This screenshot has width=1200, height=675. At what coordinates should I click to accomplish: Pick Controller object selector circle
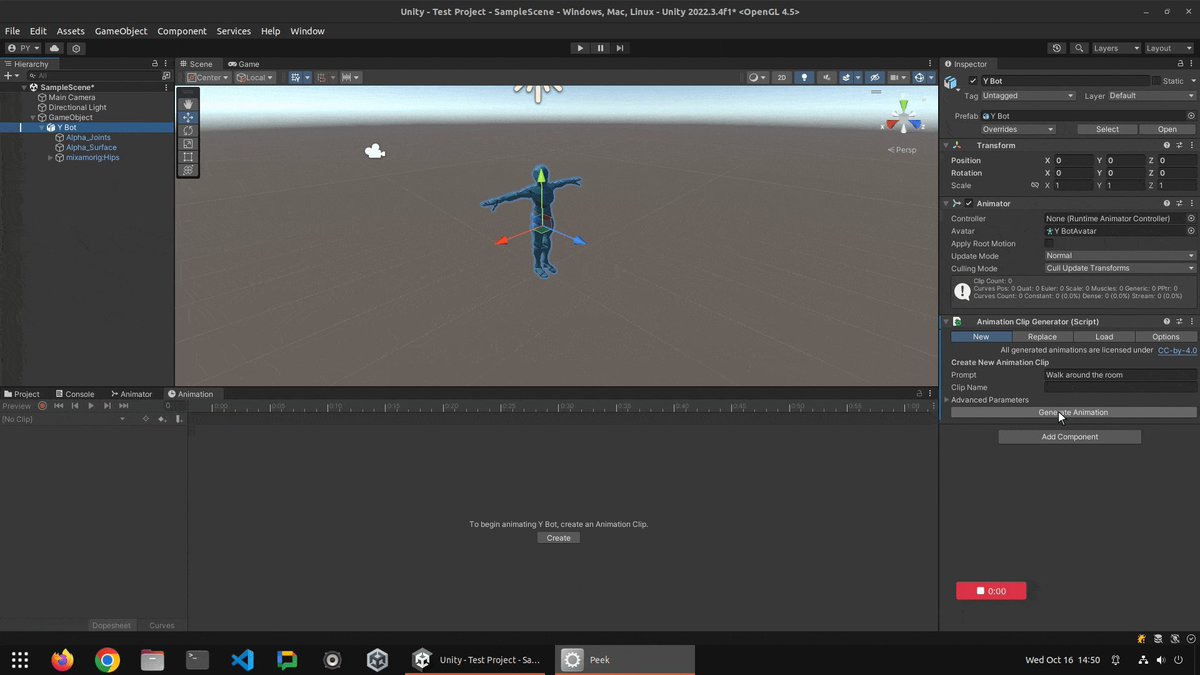click(x=1191, y=218)
